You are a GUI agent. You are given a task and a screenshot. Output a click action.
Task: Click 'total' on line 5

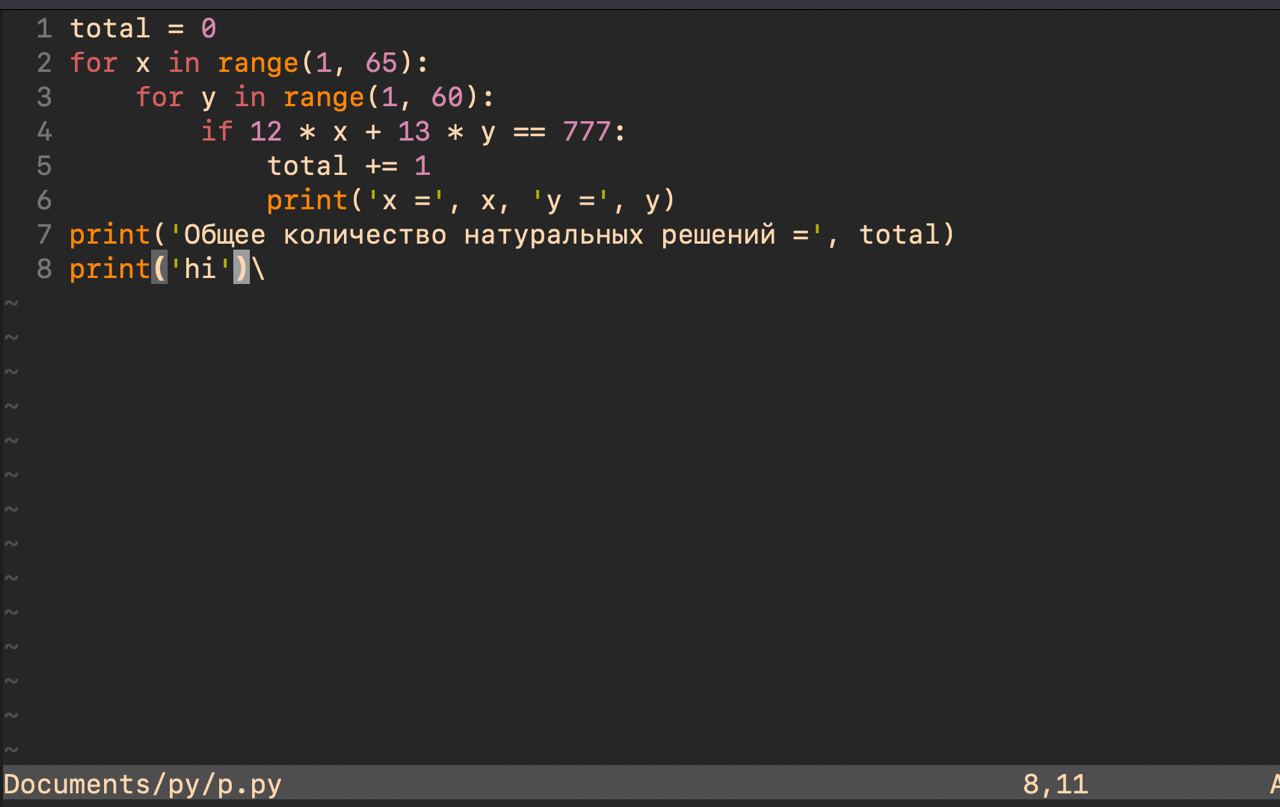307,165
